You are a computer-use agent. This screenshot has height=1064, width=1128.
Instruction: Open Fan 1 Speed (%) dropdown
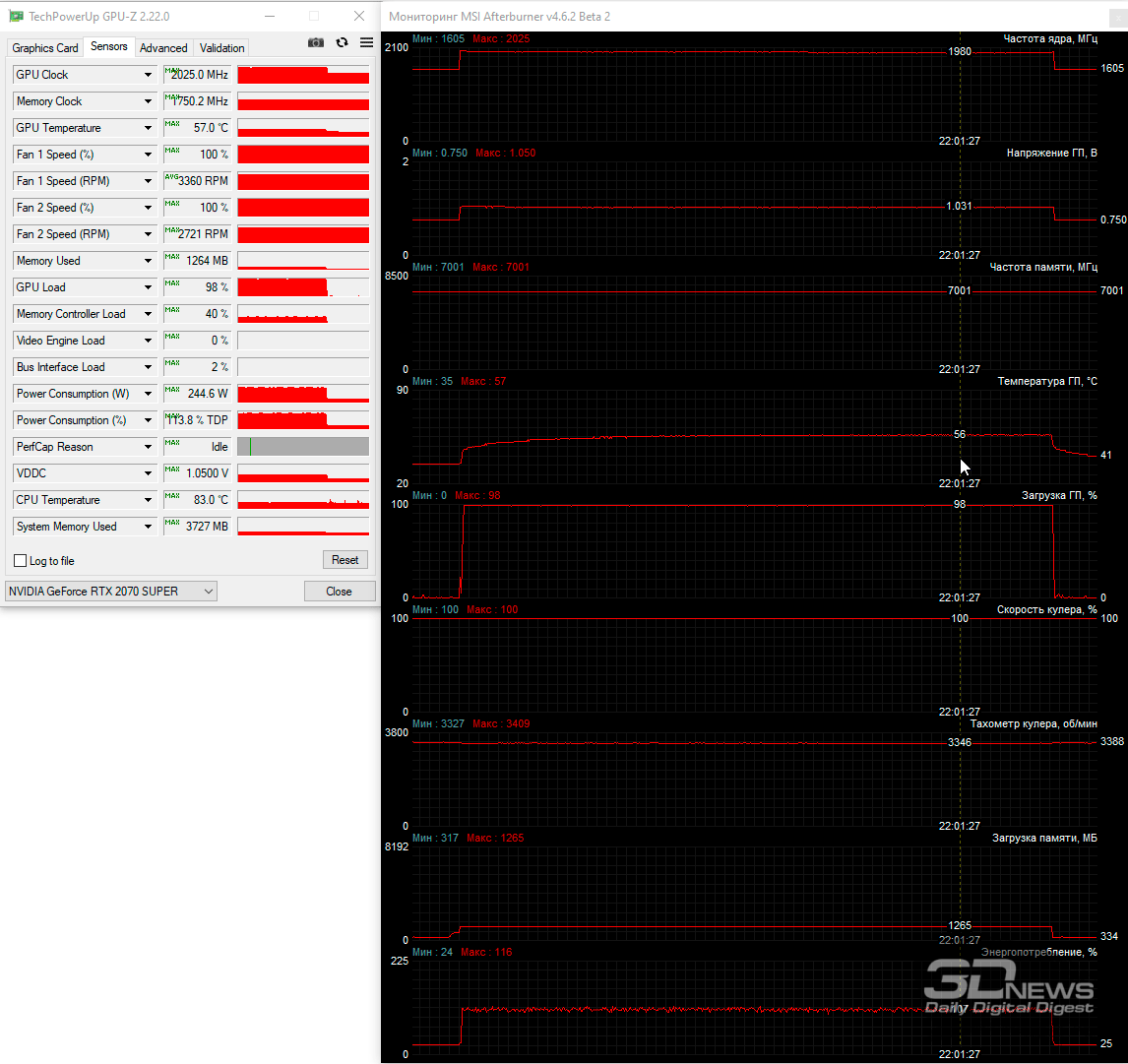[x=148, y=155]
